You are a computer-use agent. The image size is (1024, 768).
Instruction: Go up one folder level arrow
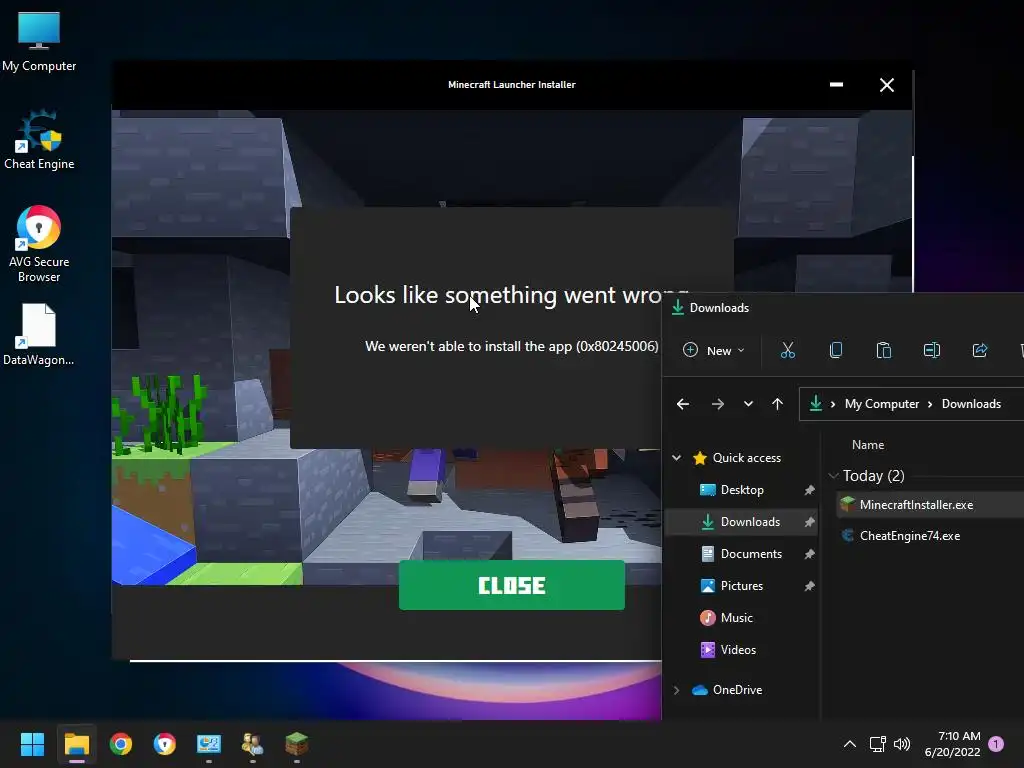777,404
